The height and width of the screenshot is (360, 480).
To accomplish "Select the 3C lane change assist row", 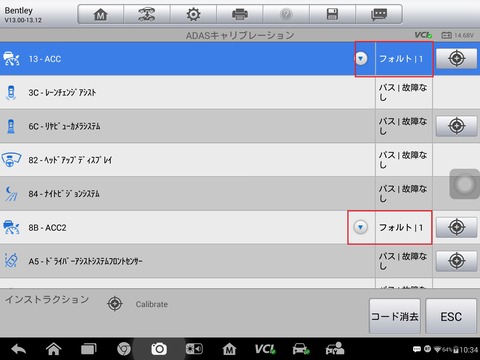I will pyautogui.click(x=240, y=92).
